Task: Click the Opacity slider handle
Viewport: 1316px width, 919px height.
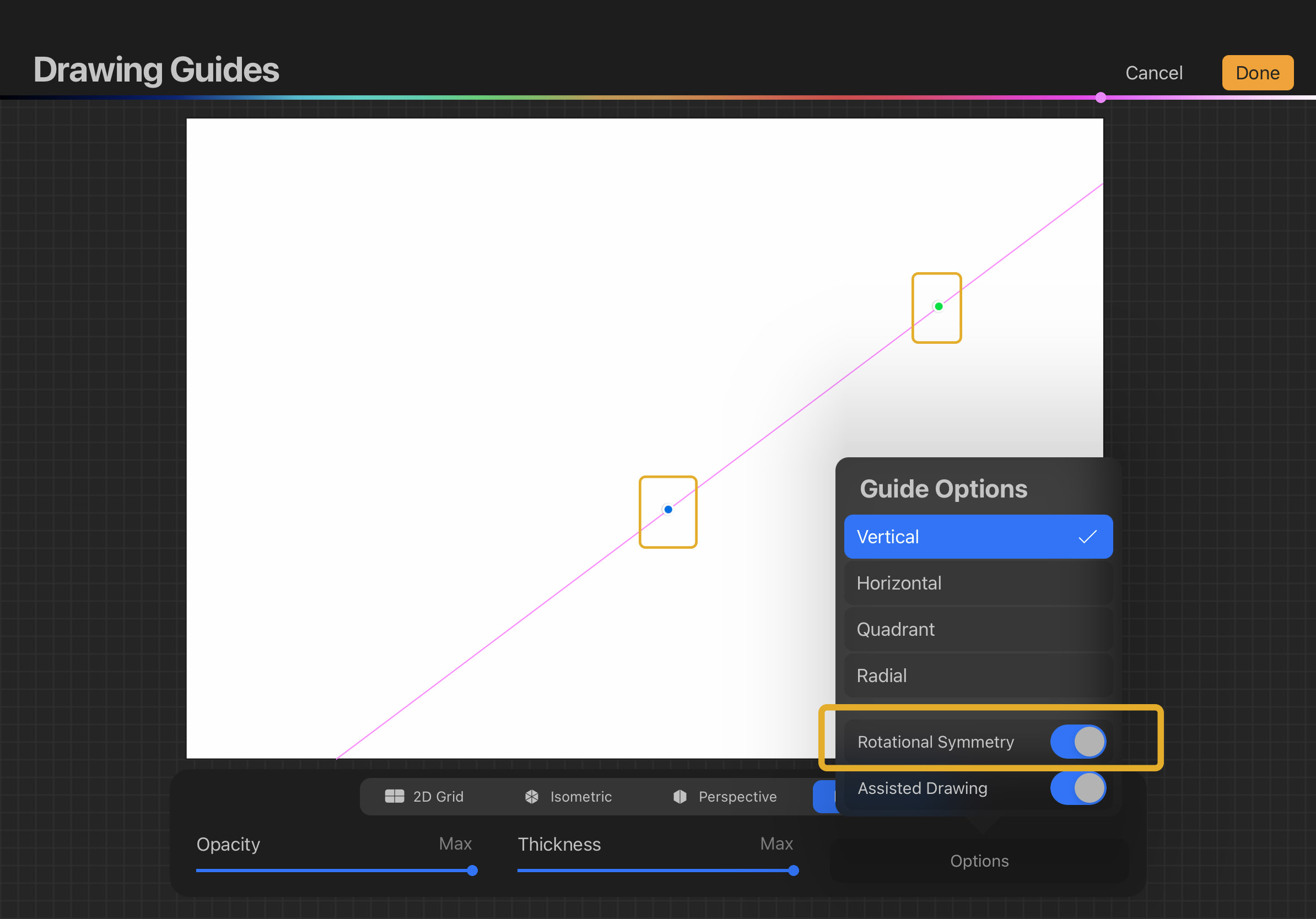Action: pyautogui.click(x=472, y=871)
